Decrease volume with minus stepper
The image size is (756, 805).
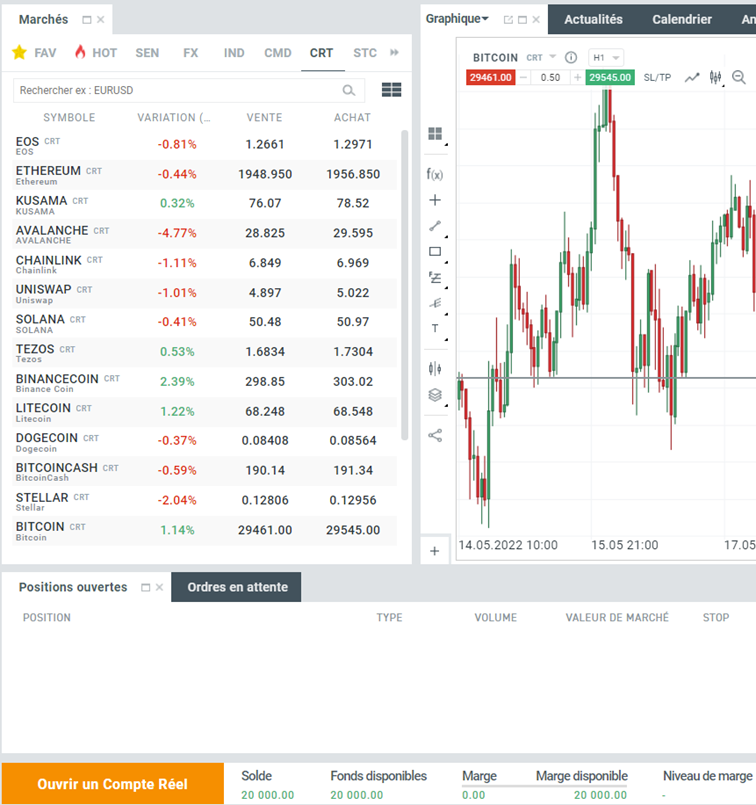[x=524, y=78]
